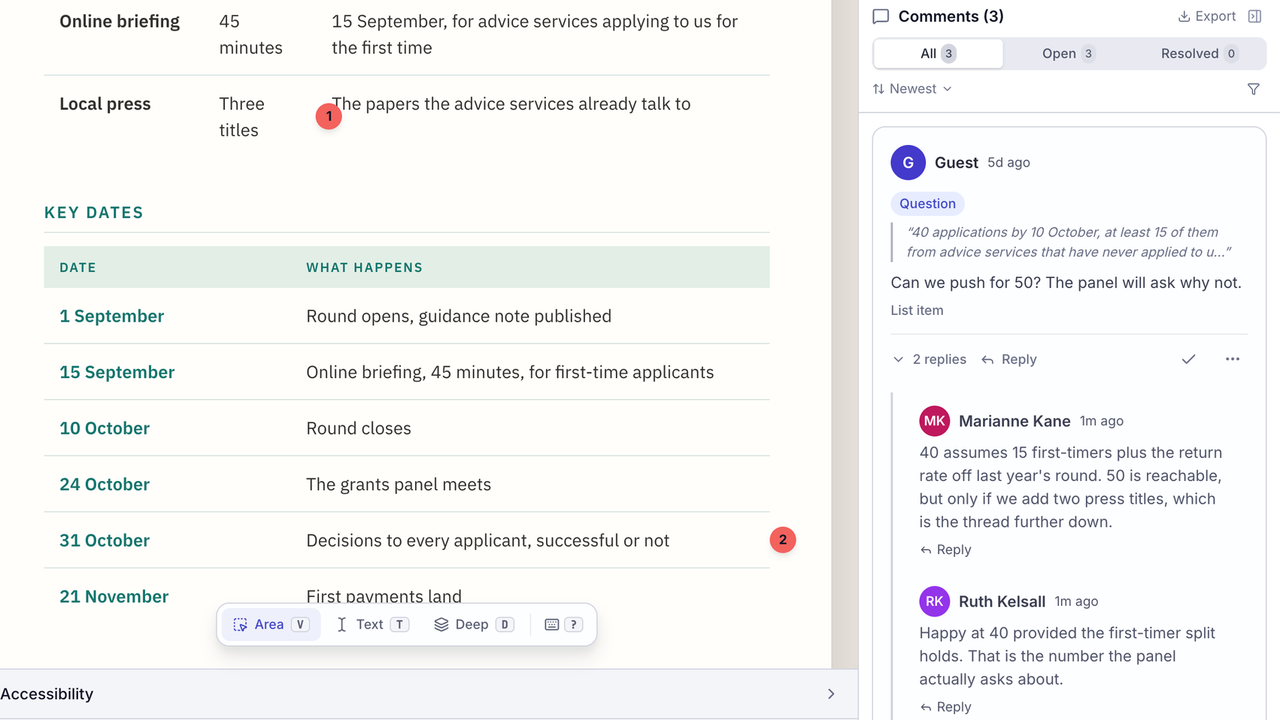
Task: Click the "15 September" date cell
Action: click(117, 372)
